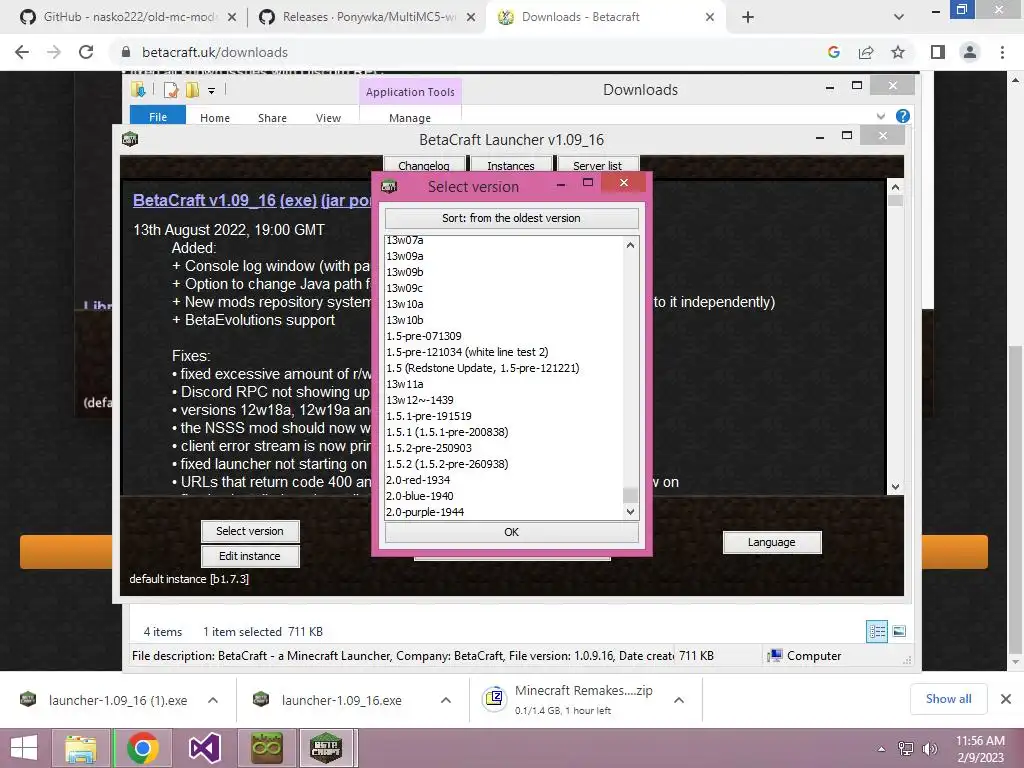Go back in browser history
The height and width of the screenshot is (768, 1024).
pos(22,52)
